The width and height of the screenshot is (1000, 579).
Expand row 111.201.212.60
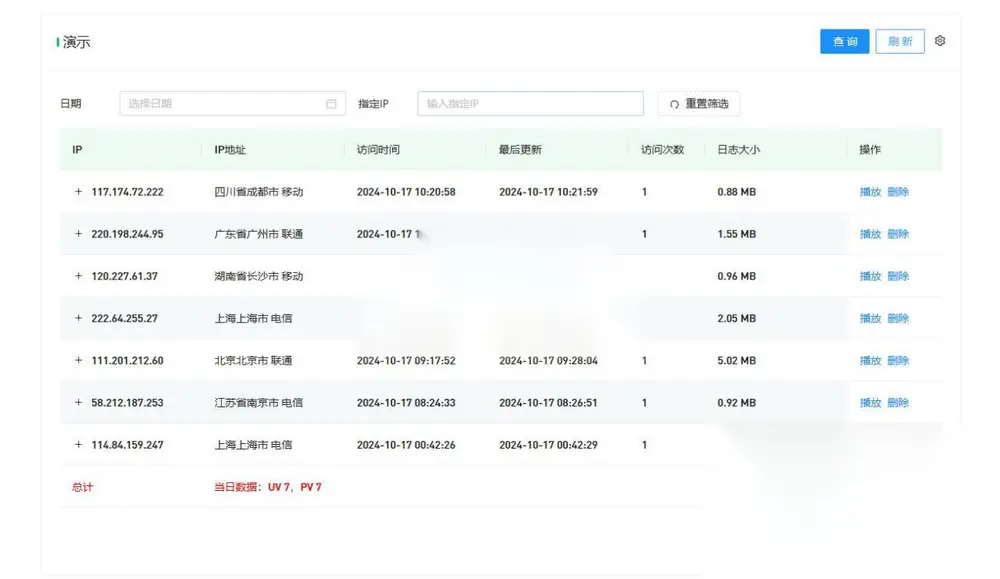[x=78, y=360]
